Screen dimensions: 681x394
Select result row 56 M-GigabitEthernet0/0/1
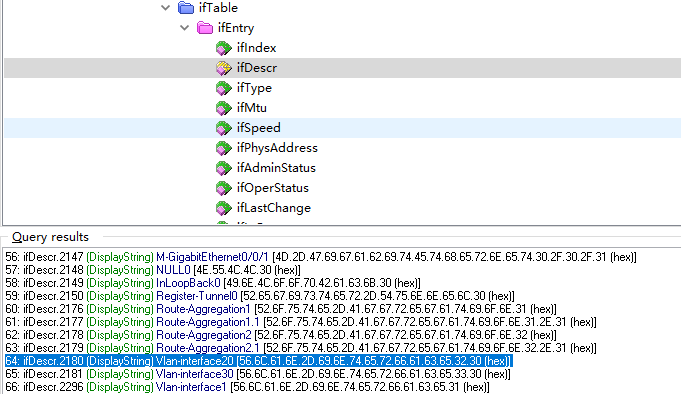coord(321,257)
